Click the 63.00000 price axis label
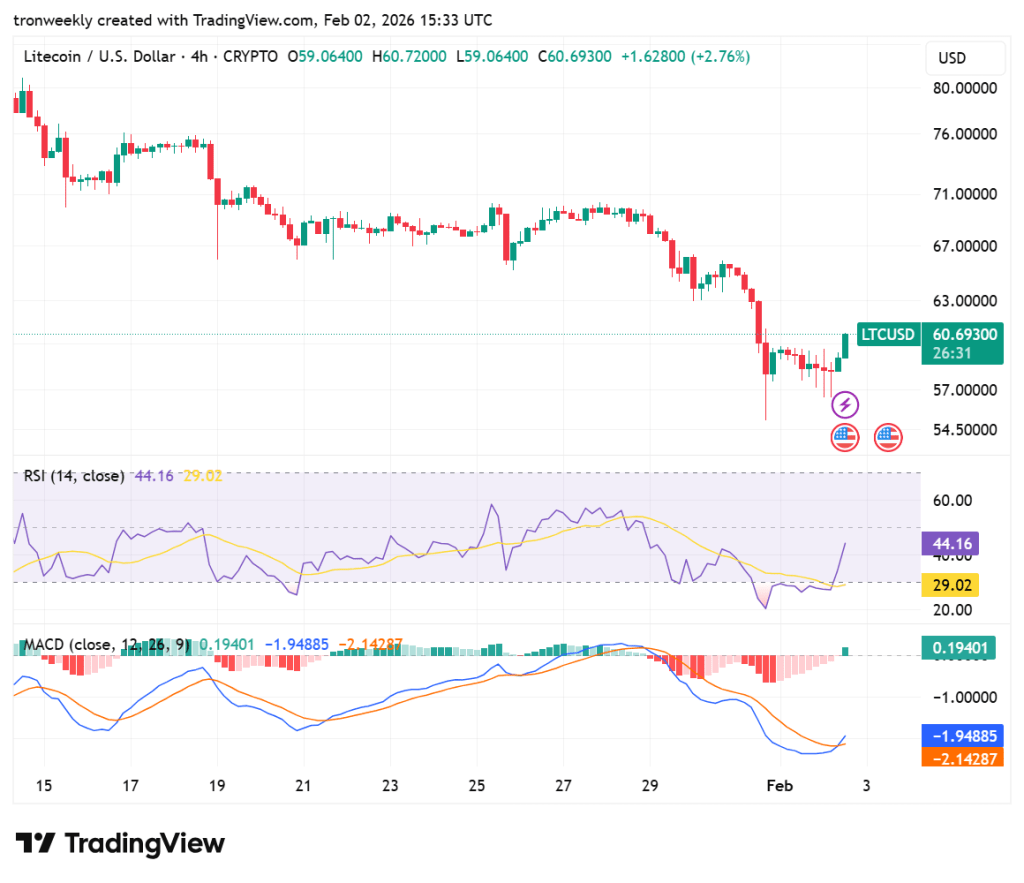 [965, 301]
